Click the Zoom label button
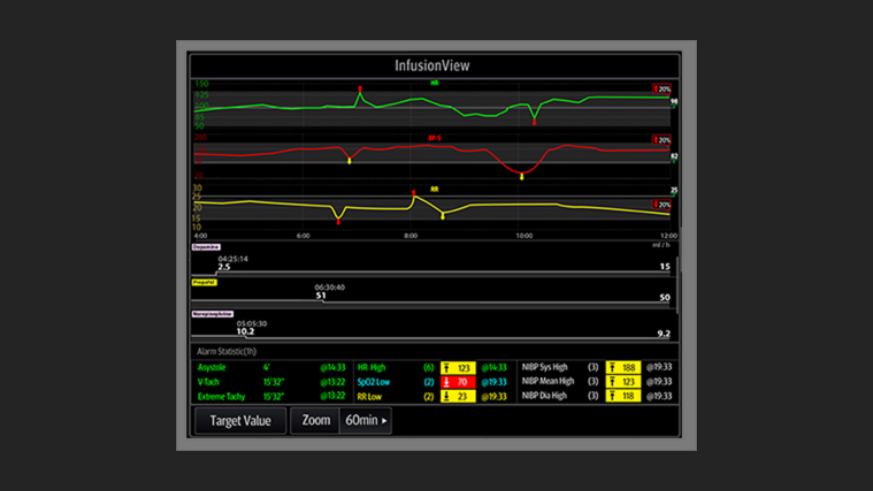The height and width of the screenshot is (491, 873). 316,421
